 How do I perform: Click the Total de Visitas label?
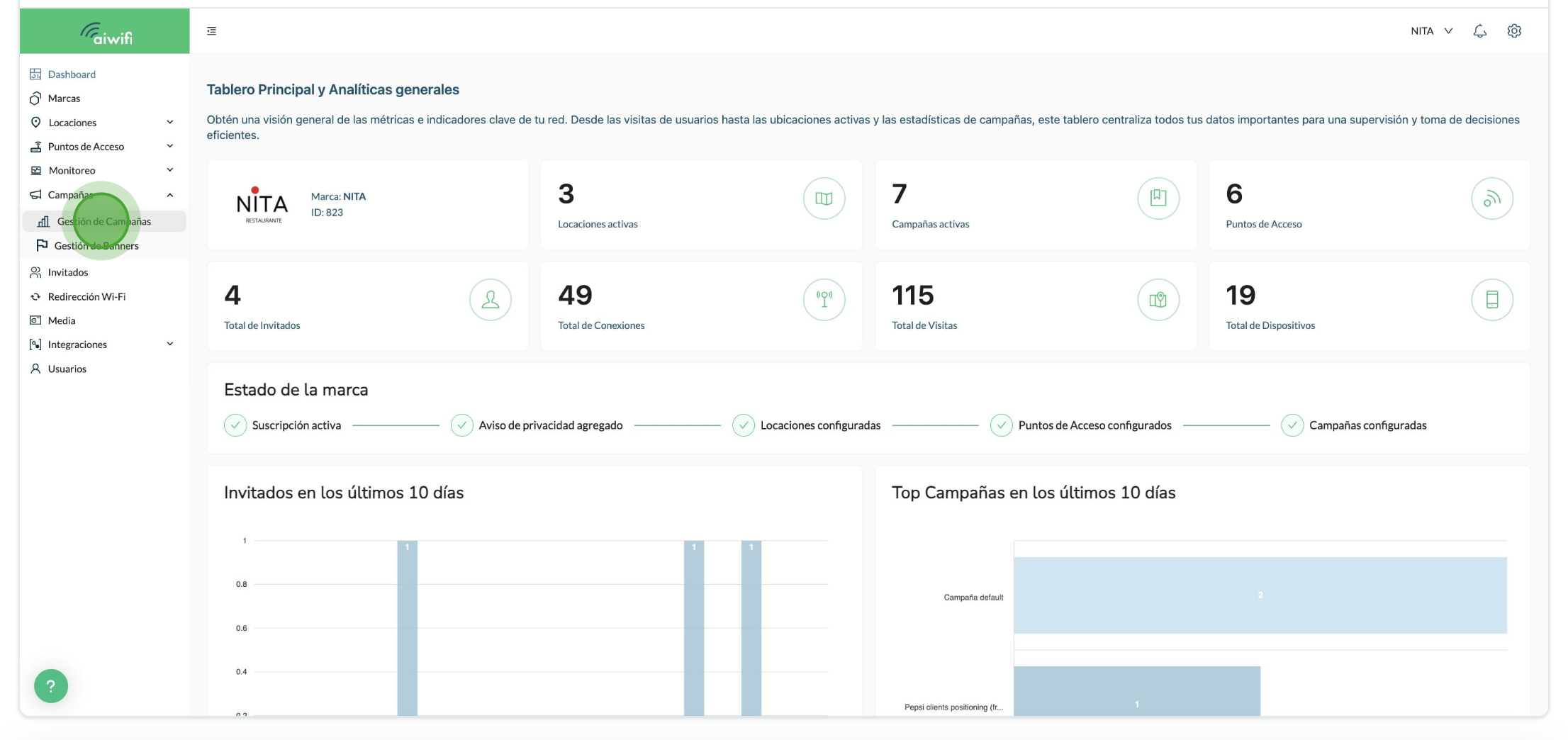924,325
